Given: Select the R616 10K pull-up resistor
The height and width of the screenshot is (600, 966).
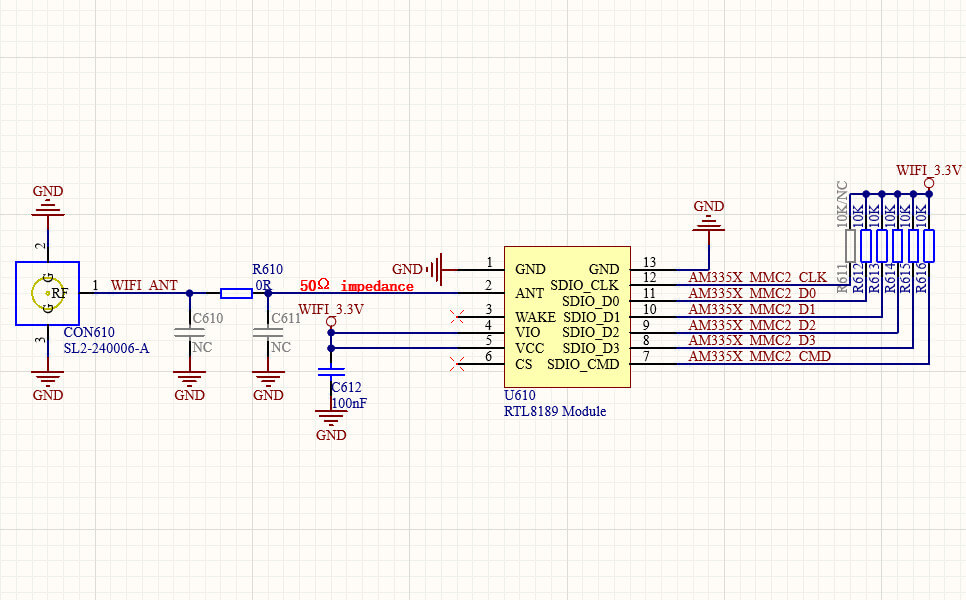Looking at the screenshot, I should pos(929,246).
